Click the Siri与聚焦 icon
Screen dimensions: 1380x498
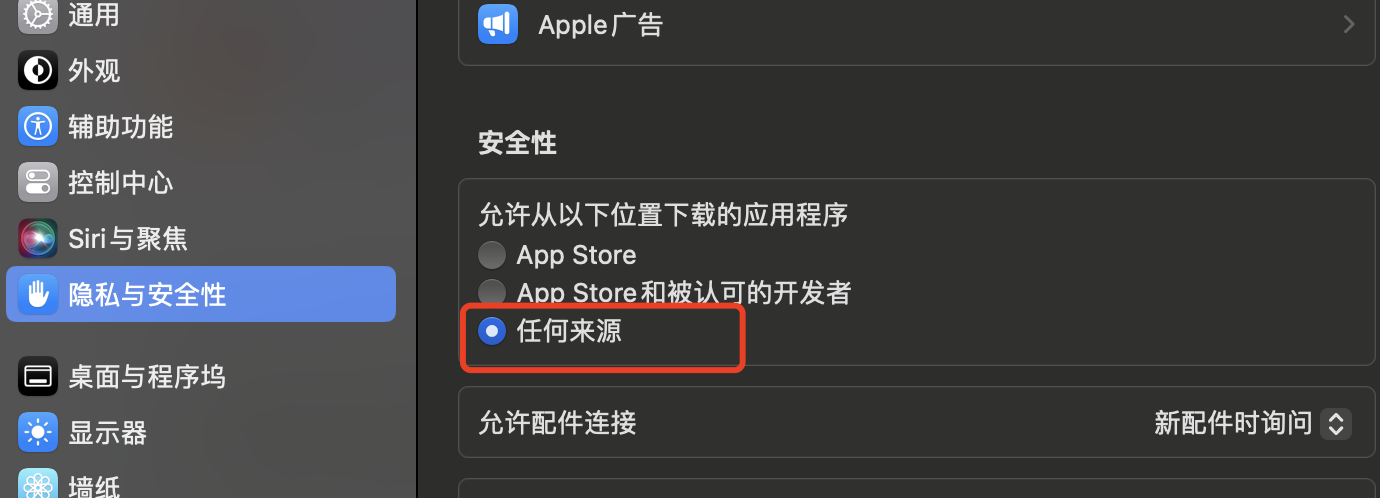point(38,238)
